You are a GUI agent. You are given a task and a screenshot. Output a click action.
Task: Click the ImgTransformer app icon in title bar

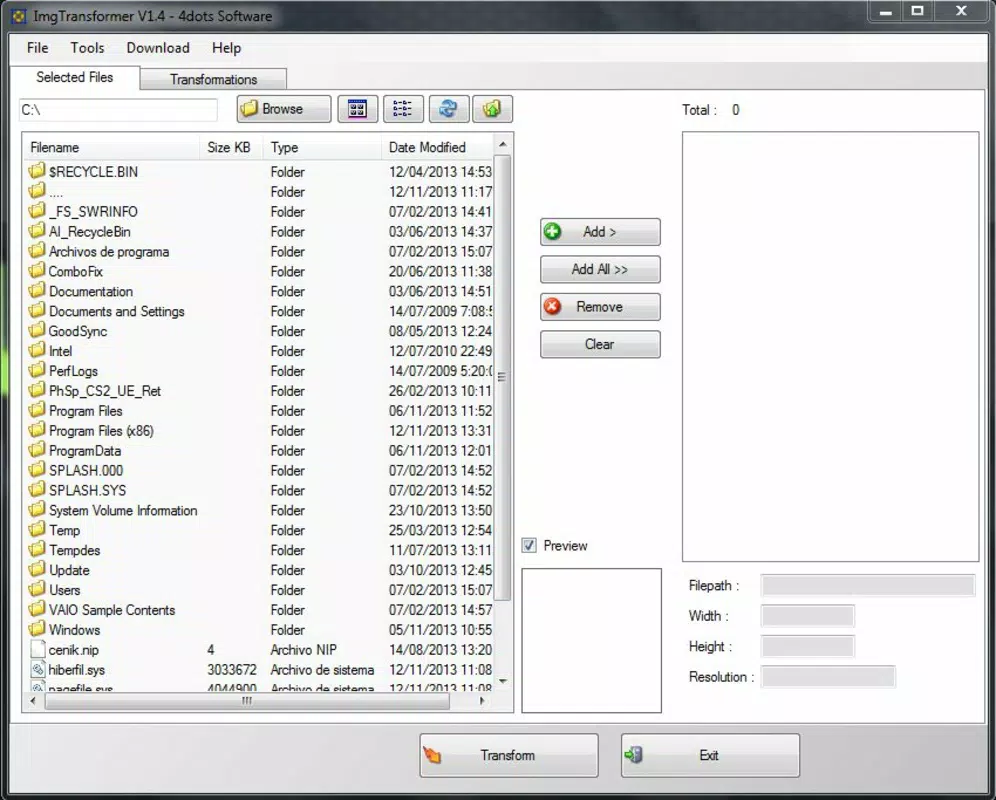19,16
